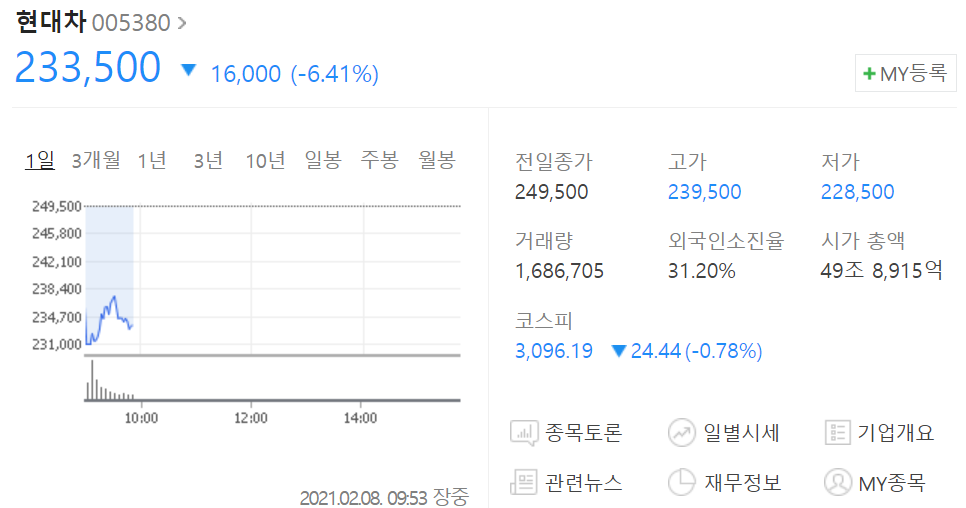
Task: Click the down triangle beside KOSPI 24.44
Action: (x=619, y=351)
